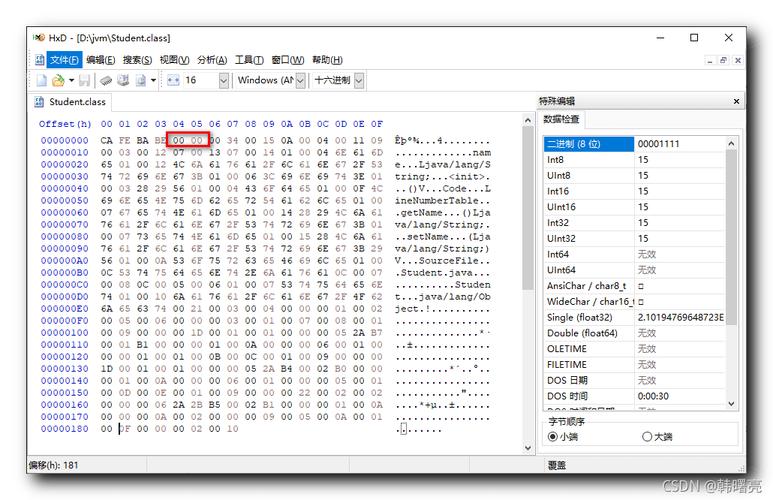This screenshot has width=773, height=500.
Task: Click the Int64 row in data inspector
Action: click(x=634, y=254)
